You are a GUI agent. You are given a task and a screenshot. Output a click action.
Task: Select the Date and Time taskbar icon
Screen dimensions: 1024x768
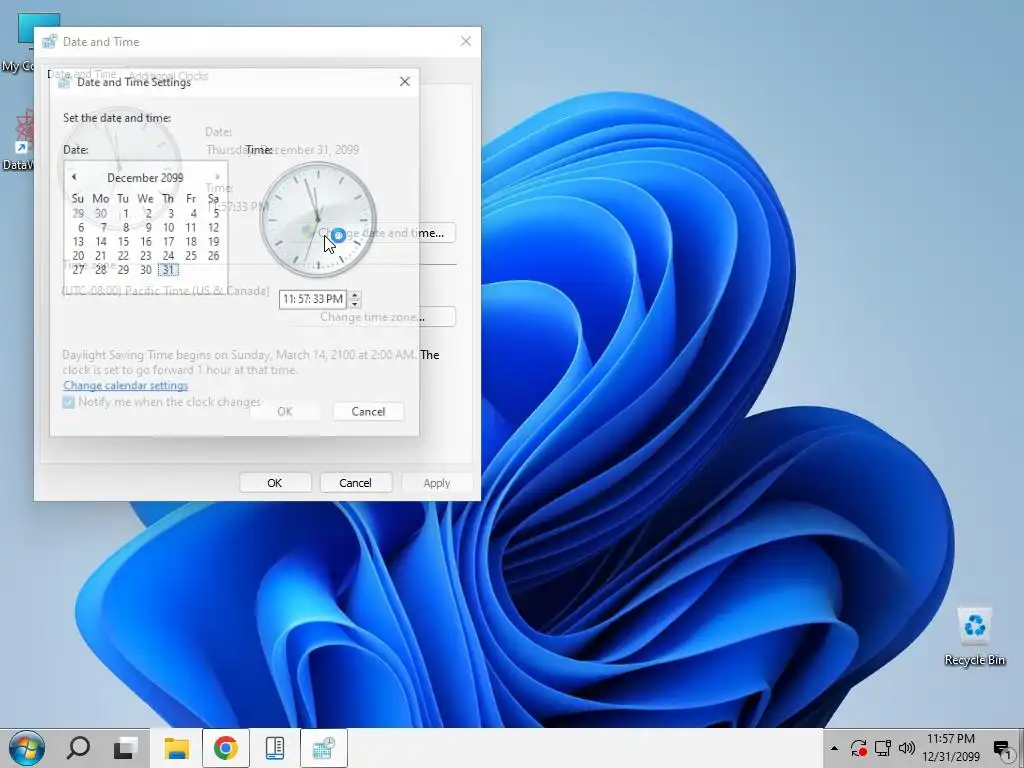coord(324,748)
